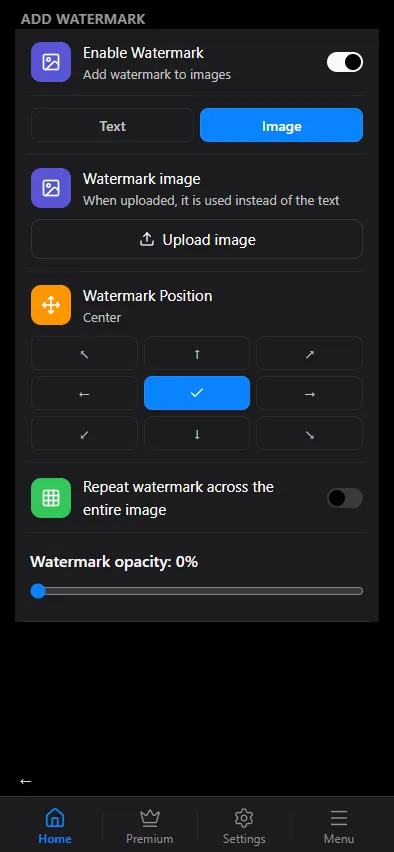
Task: Open Premium tab in bottom navigation
Action: pyautogui.click(x=149, y=826)
